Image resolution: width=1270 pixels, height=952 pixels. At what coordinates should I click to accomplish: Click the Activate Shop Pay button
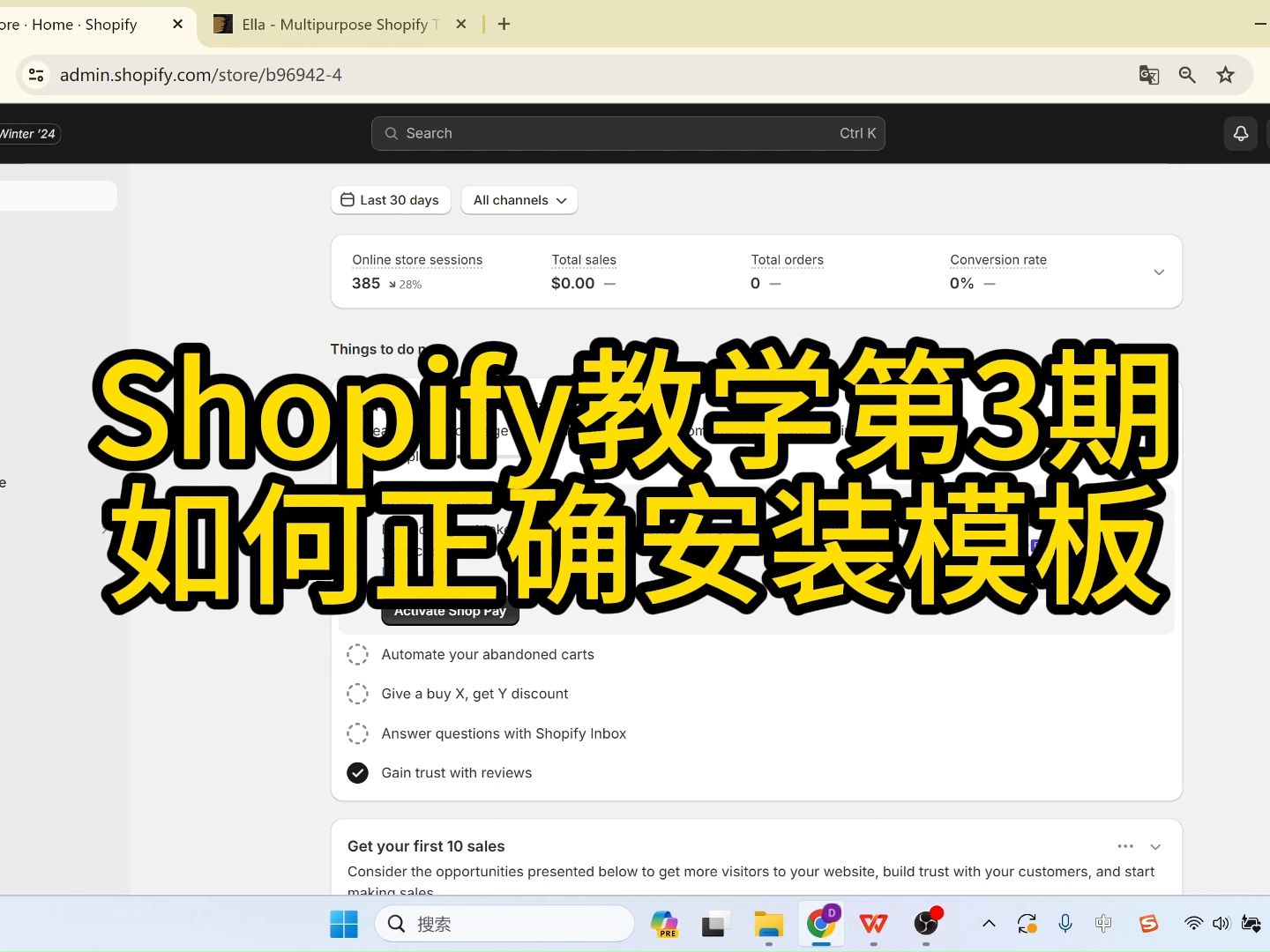coord(450,611)
